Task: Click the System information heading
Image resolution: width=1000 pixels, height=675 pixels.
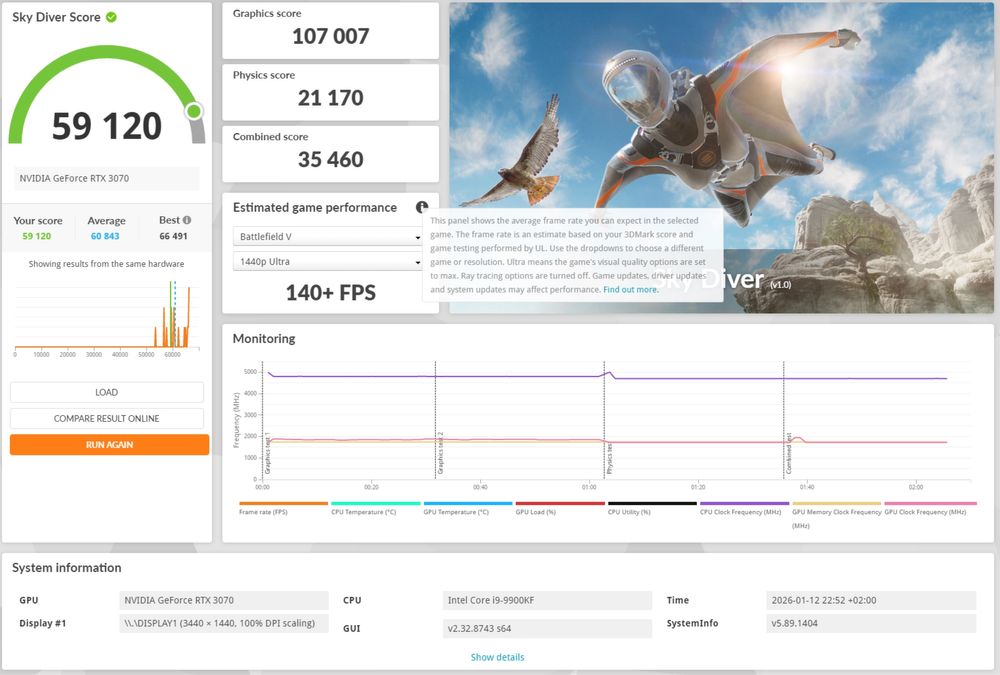Action: coord(66,568)
